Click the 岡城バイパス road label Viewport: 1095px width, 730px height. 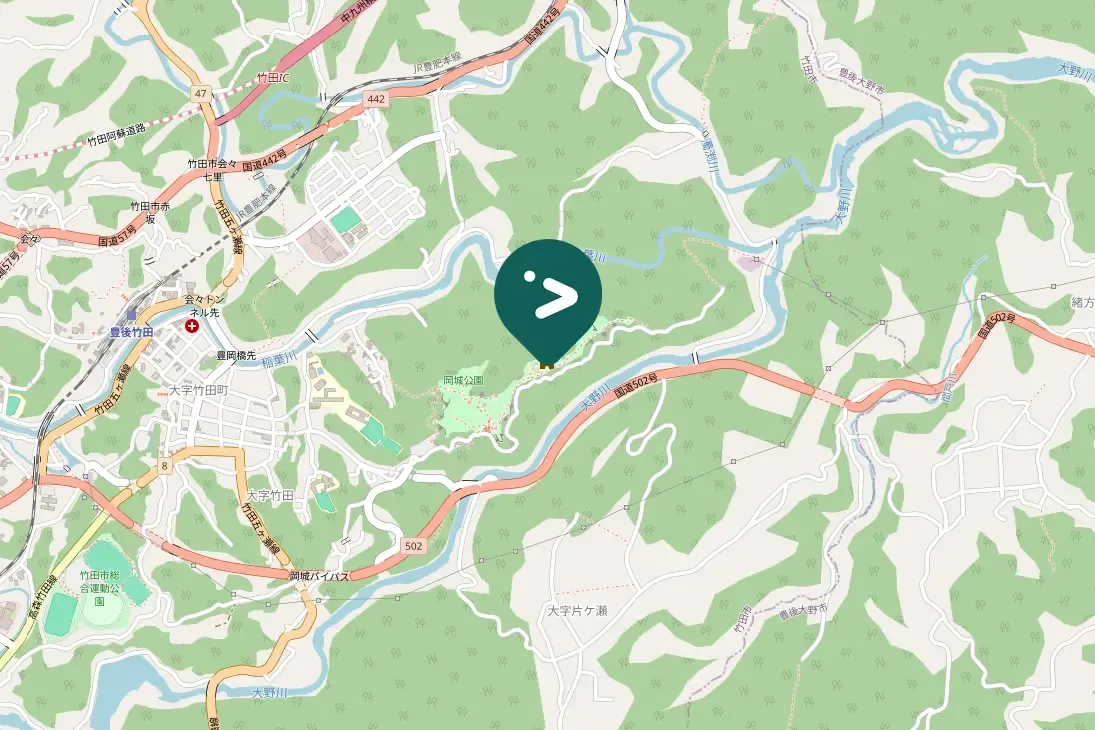(x=319, y=576)
